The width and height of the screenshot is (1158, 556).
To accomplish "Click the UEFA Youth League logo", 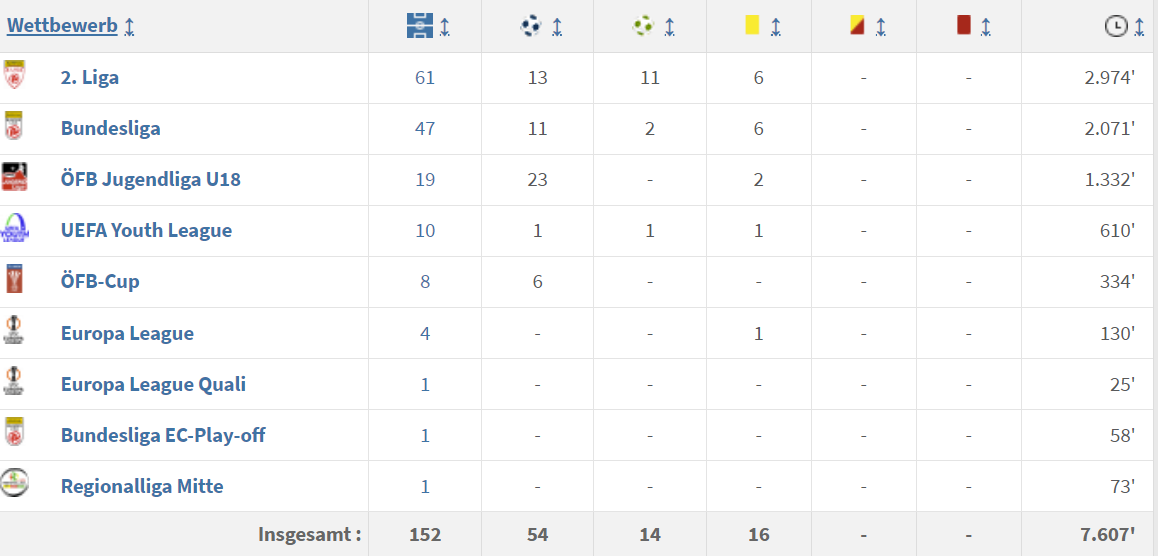I will point(15,229).
